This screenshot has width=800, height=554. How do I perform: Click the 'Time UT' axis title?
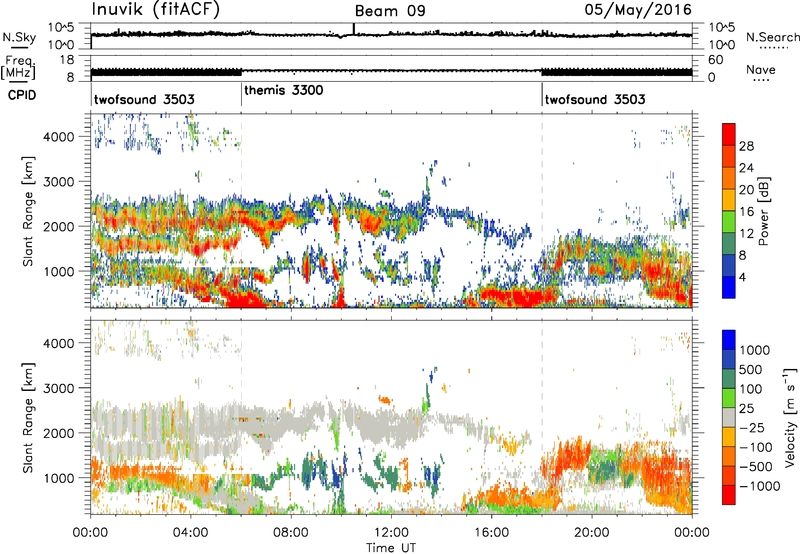pyautogui.click(x=391, y=548)
